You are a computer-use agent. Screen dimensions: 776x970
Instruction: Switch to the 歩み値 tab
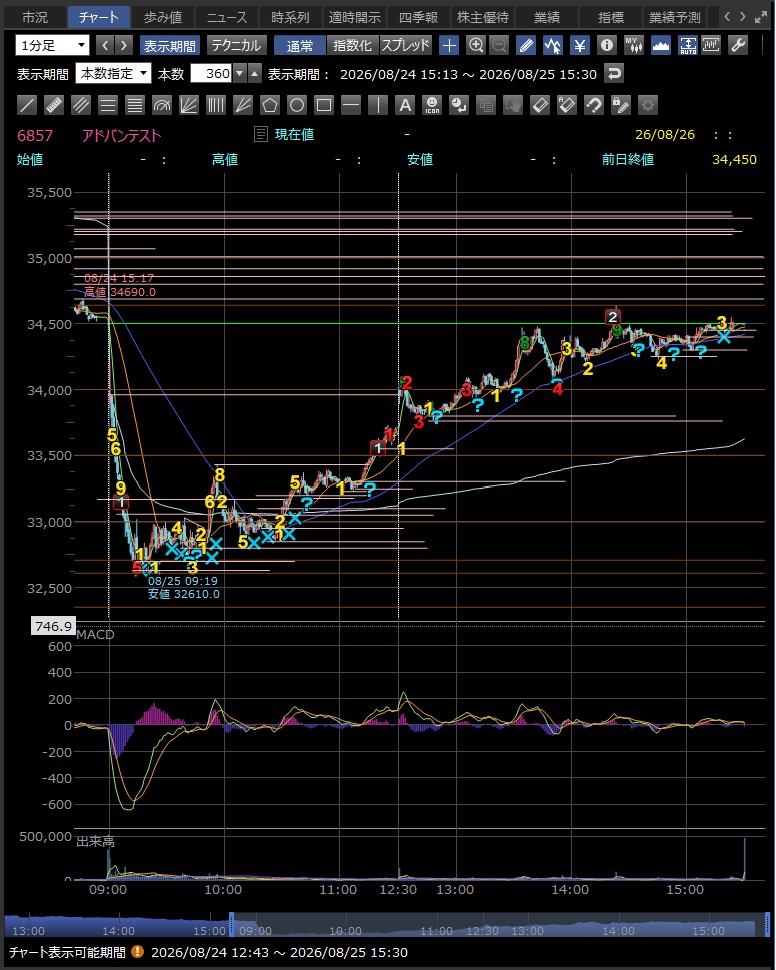(163, 17)
